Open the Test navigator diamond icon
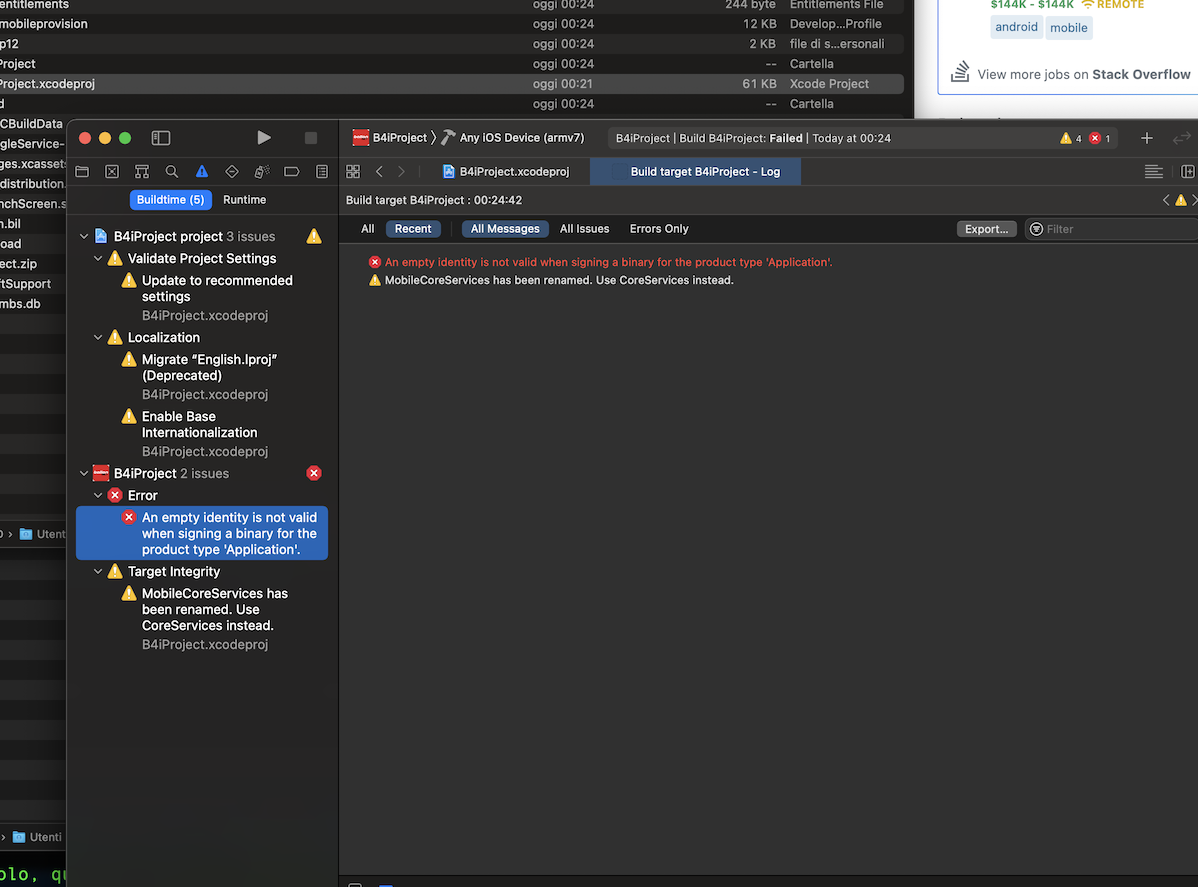The image size is (1198, 887). pyautogui.click(x=231, y=171)
